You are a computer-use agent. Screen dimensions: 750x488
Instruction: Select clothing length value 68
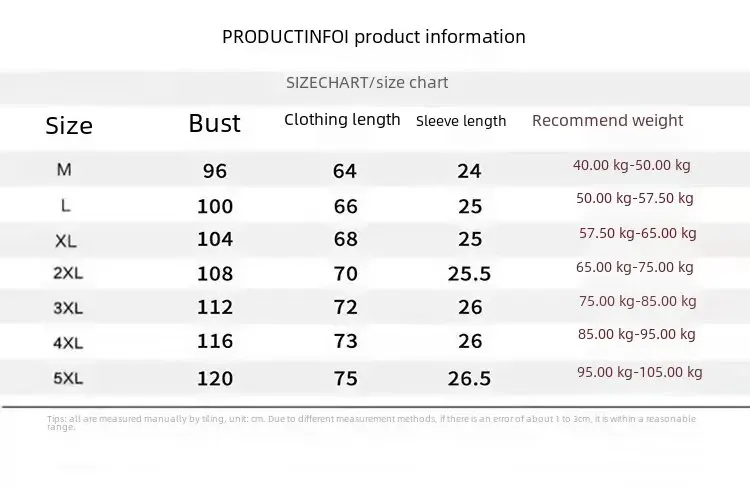345,240
